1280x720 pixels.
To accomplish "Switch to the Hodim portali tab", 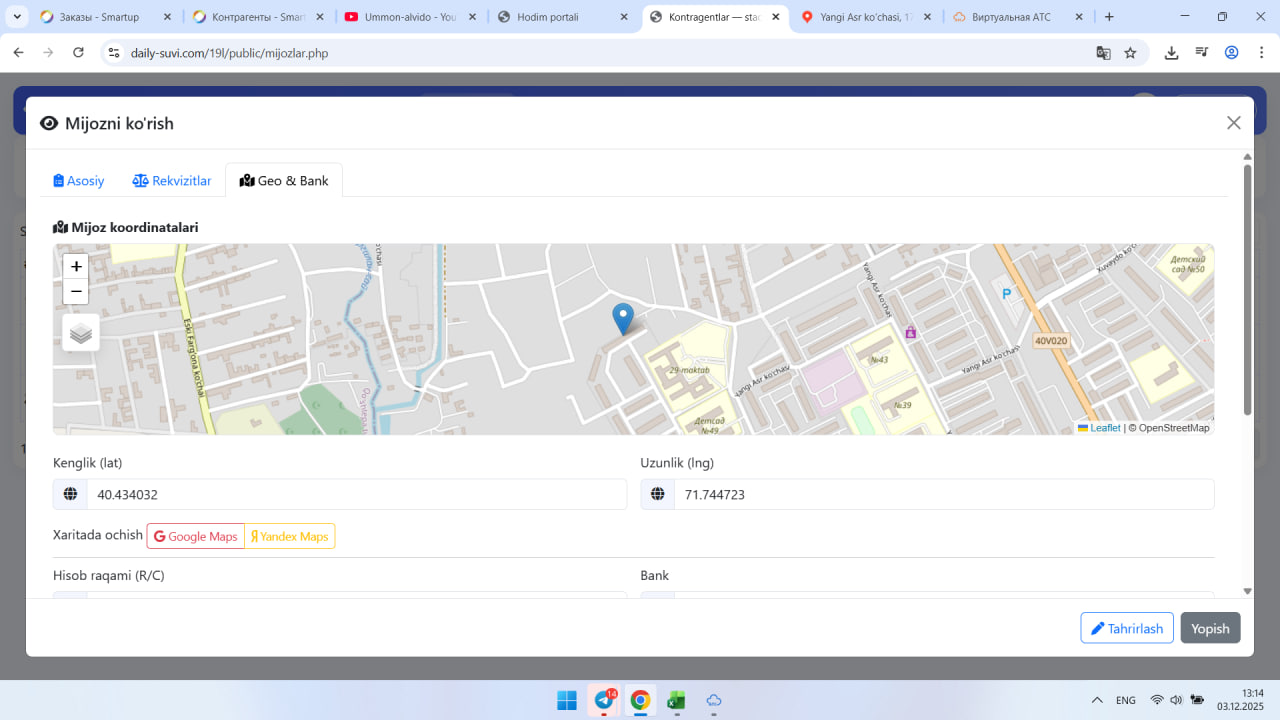I will (563, 17).
